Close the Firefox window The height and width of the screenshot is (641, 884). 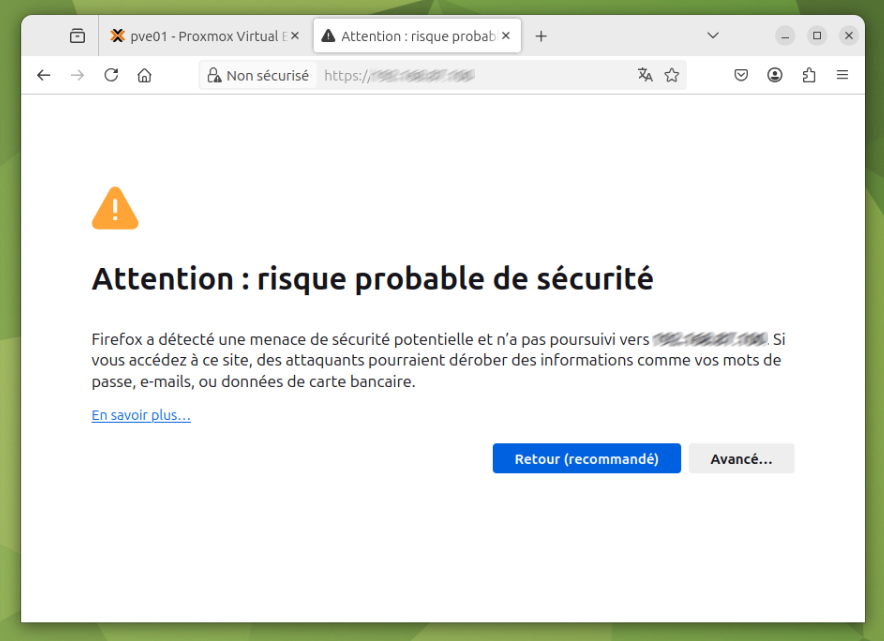tap(848, 36)
